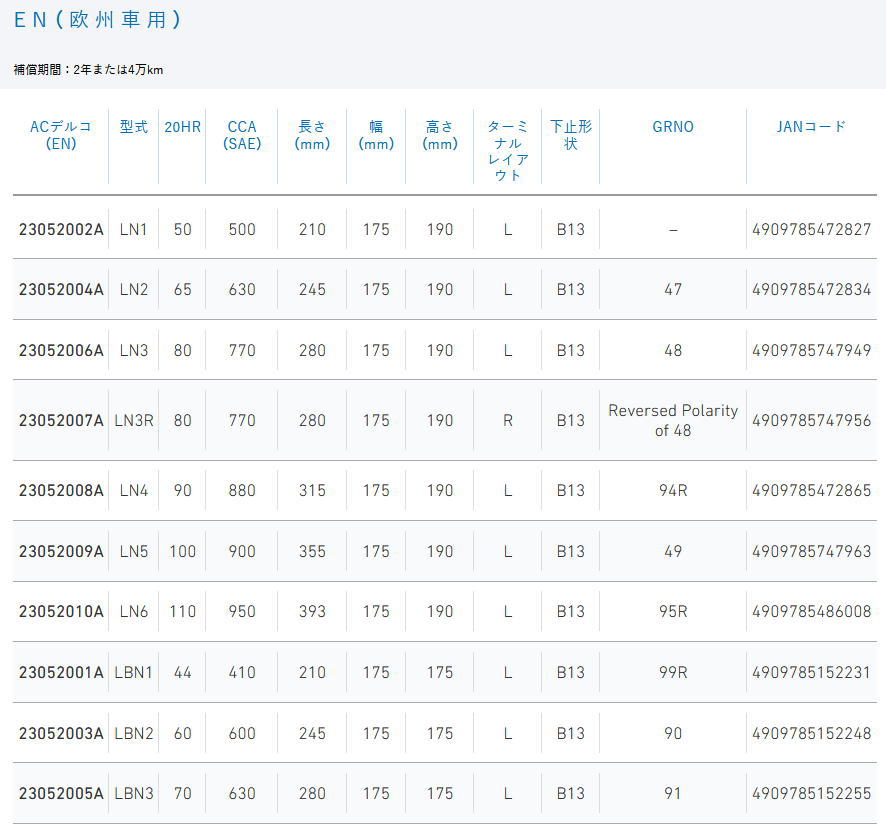The image size is (886, 832).
Task: Click JAN code 4909785472865
Action: (x=811, y=490)
